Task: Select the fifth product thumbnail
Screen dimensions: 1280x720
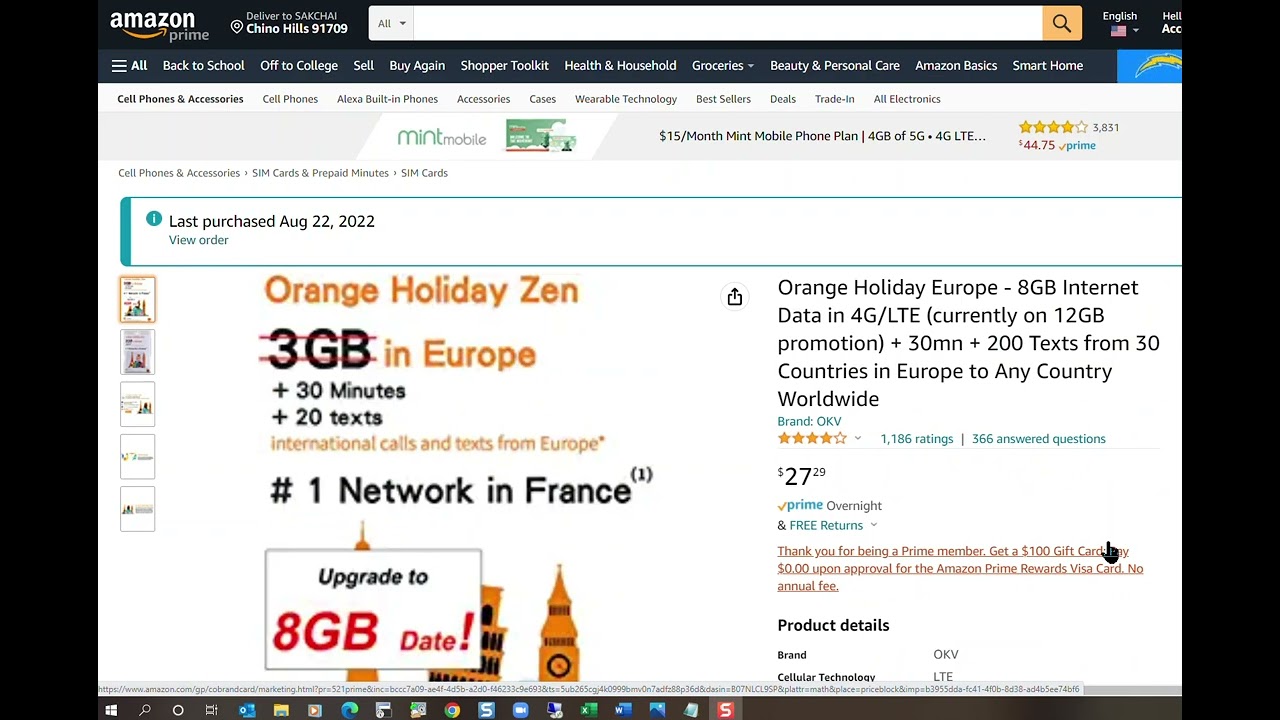Action: coord(137,509)
